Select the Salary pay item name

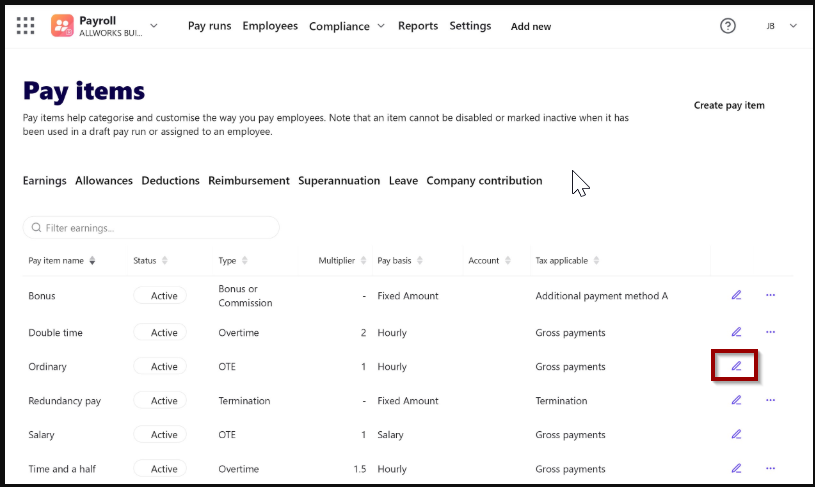point(41,435)
